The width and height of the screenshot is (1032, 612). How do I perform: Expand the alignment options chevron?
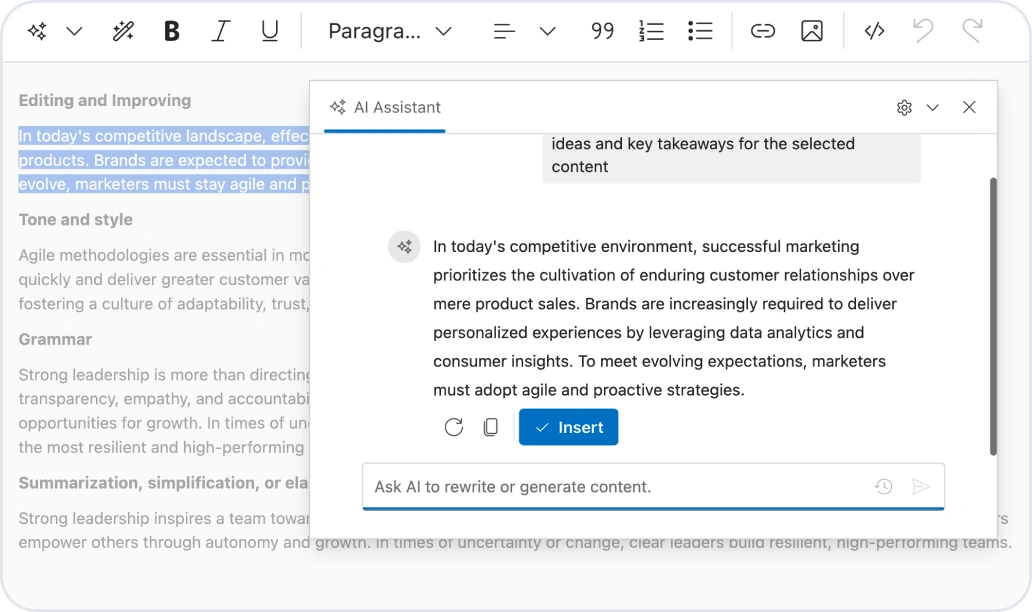click(x=547, y=31)
